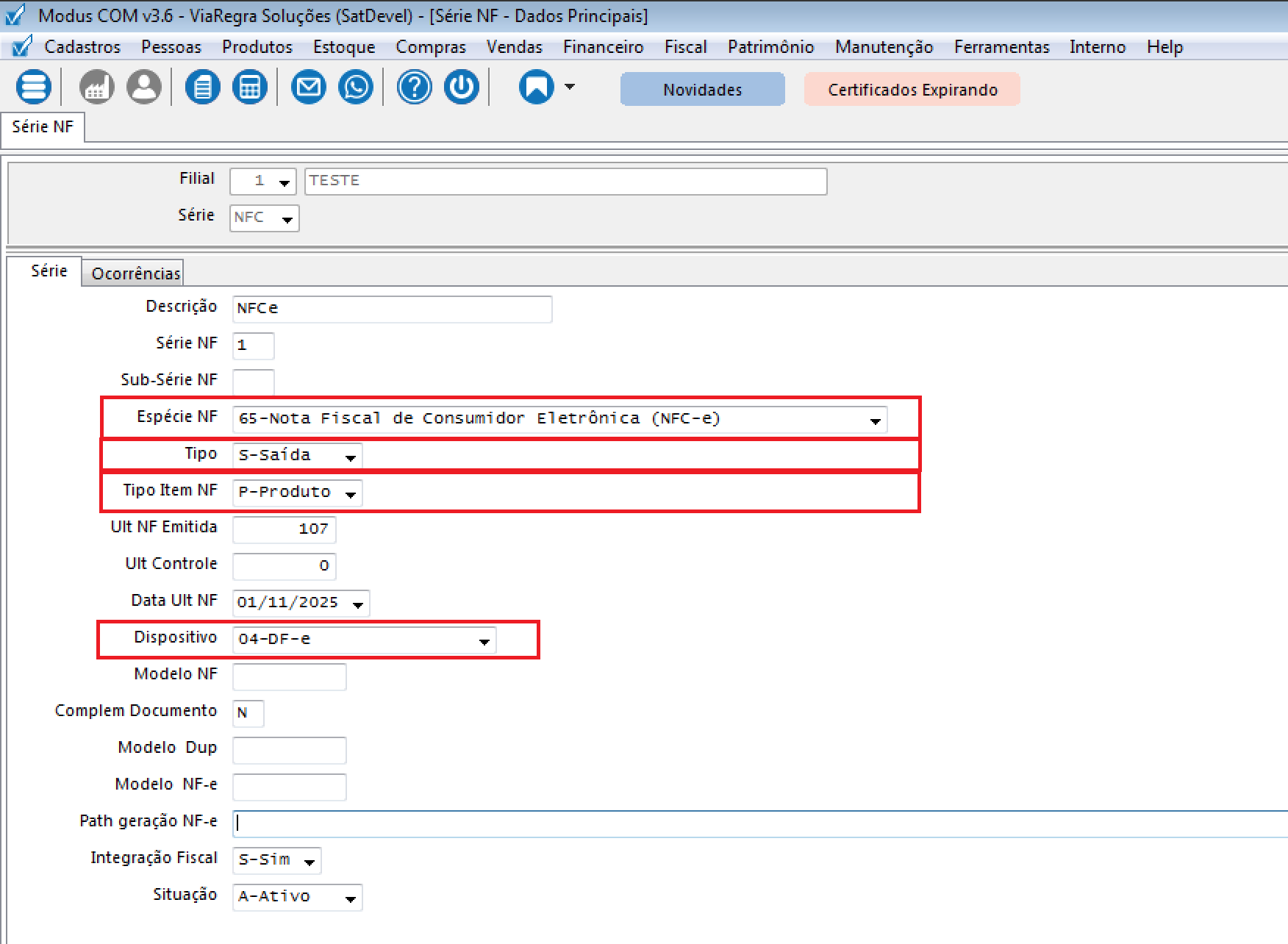Click the Certificados Expirando button
The image size is (1288, 944).
pos(912,90)
